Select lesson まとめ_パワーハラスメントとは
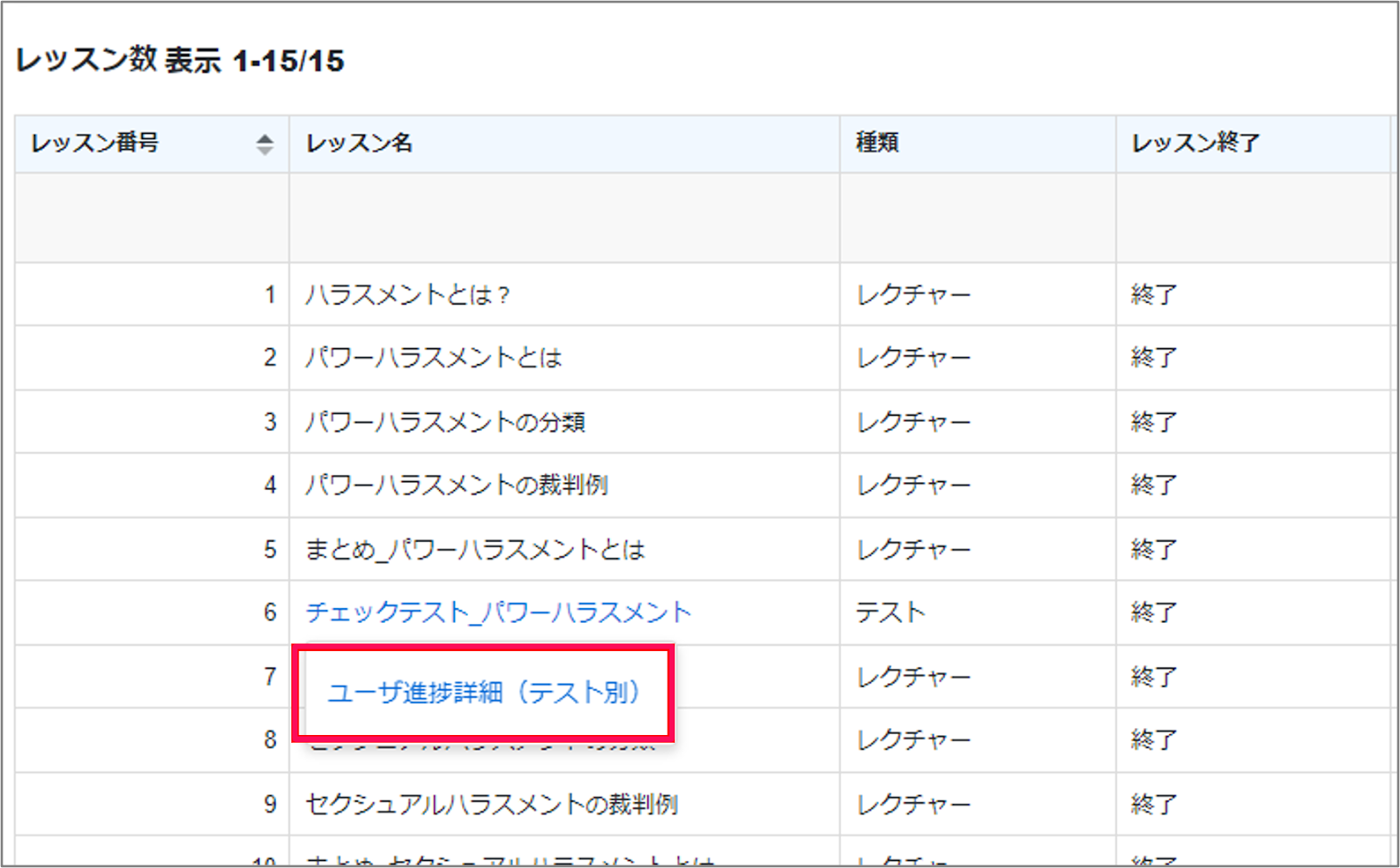This screenshot has height=868, width=1400. pyautogui.click(x=475, y=549)
